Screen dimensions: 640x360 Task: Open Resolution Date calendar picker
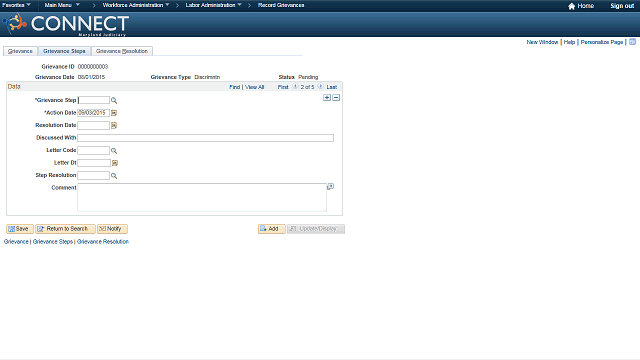pos(114,126)
